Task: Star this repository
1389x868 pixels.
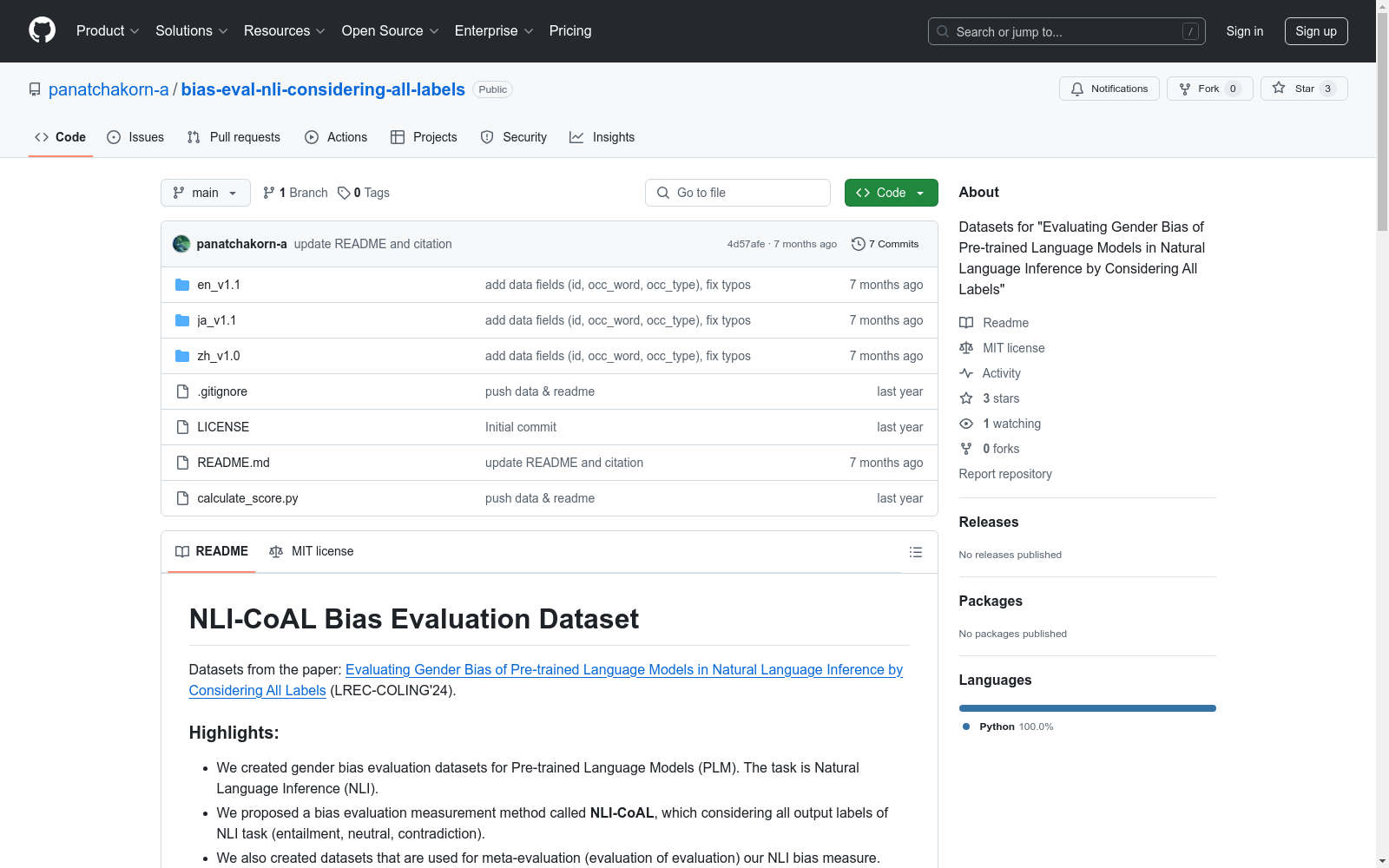Action: 1304,89
